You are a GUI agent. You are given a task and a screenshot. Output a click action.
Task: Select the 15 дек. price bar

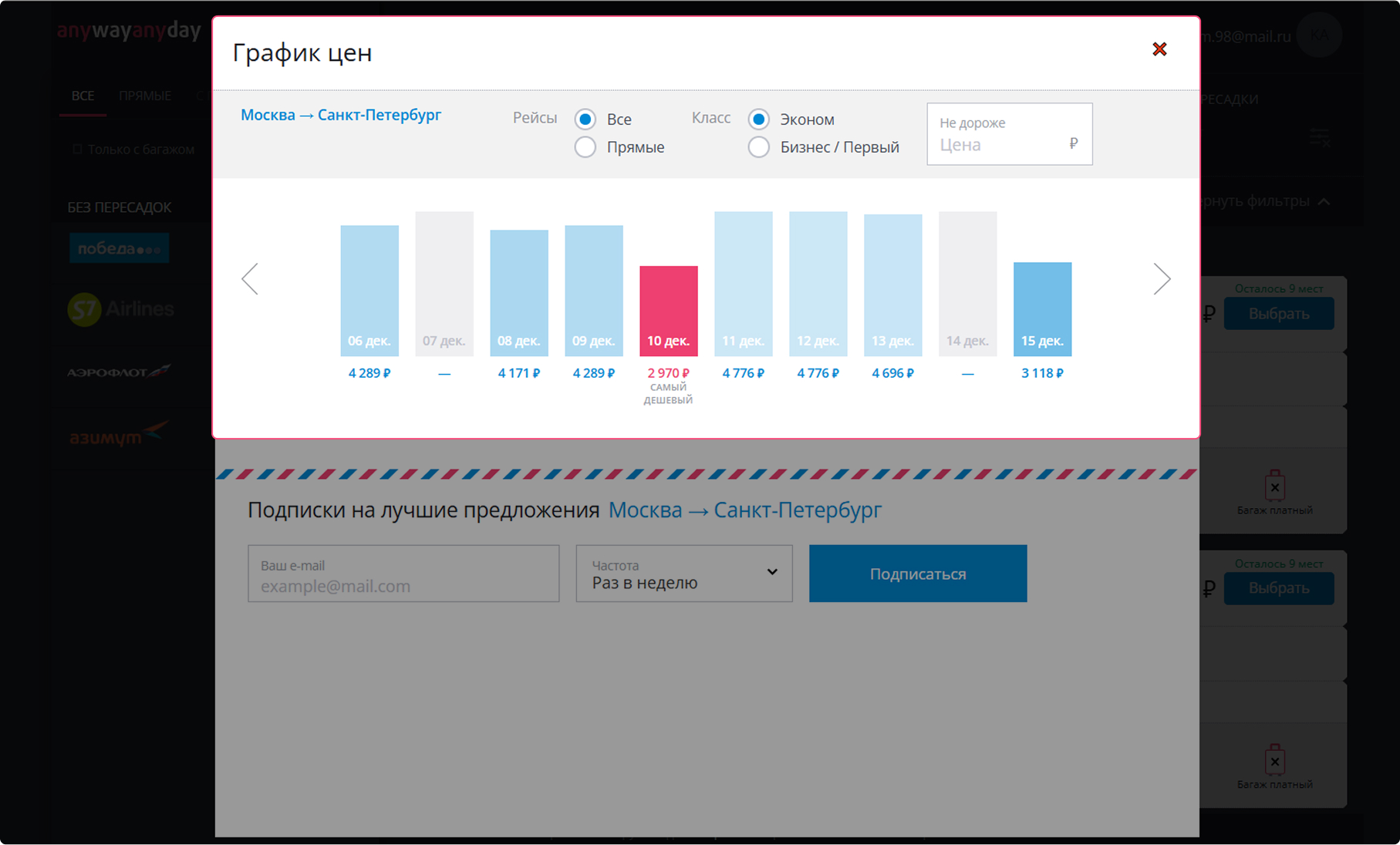click(x=1042, y=310)
